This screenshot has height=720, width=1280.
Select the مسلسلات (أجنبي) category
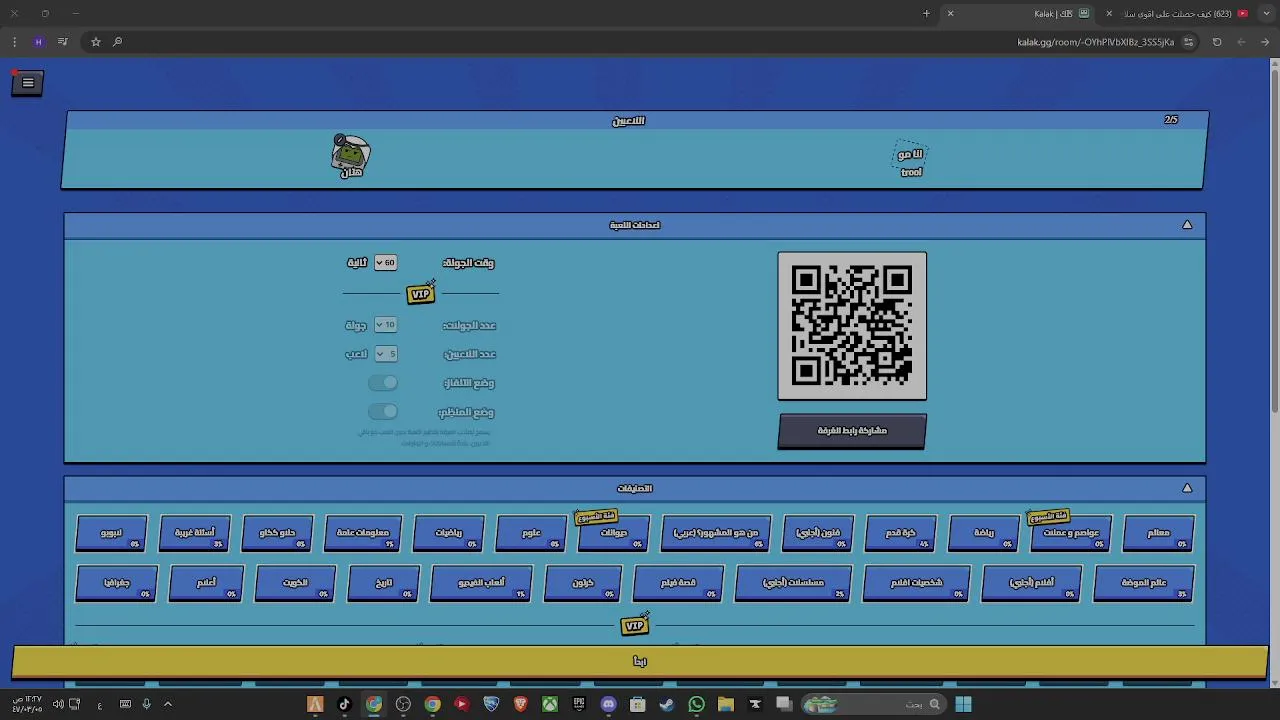793,583
